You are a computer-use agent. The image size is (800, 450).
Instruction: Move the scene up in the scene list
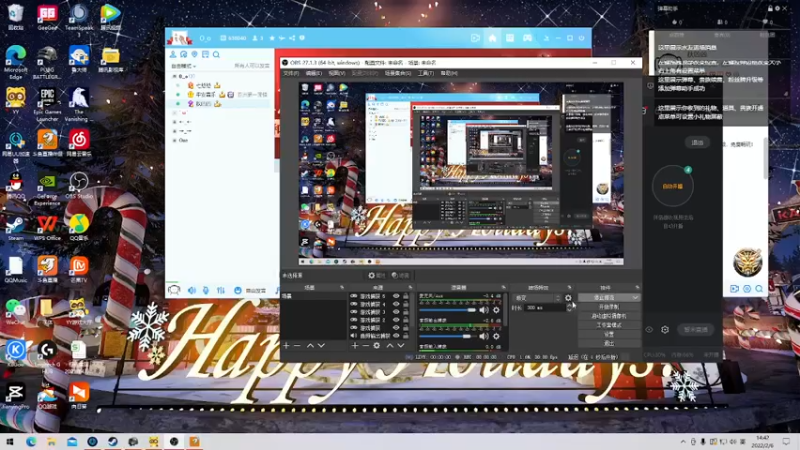(x=310, y=346)
